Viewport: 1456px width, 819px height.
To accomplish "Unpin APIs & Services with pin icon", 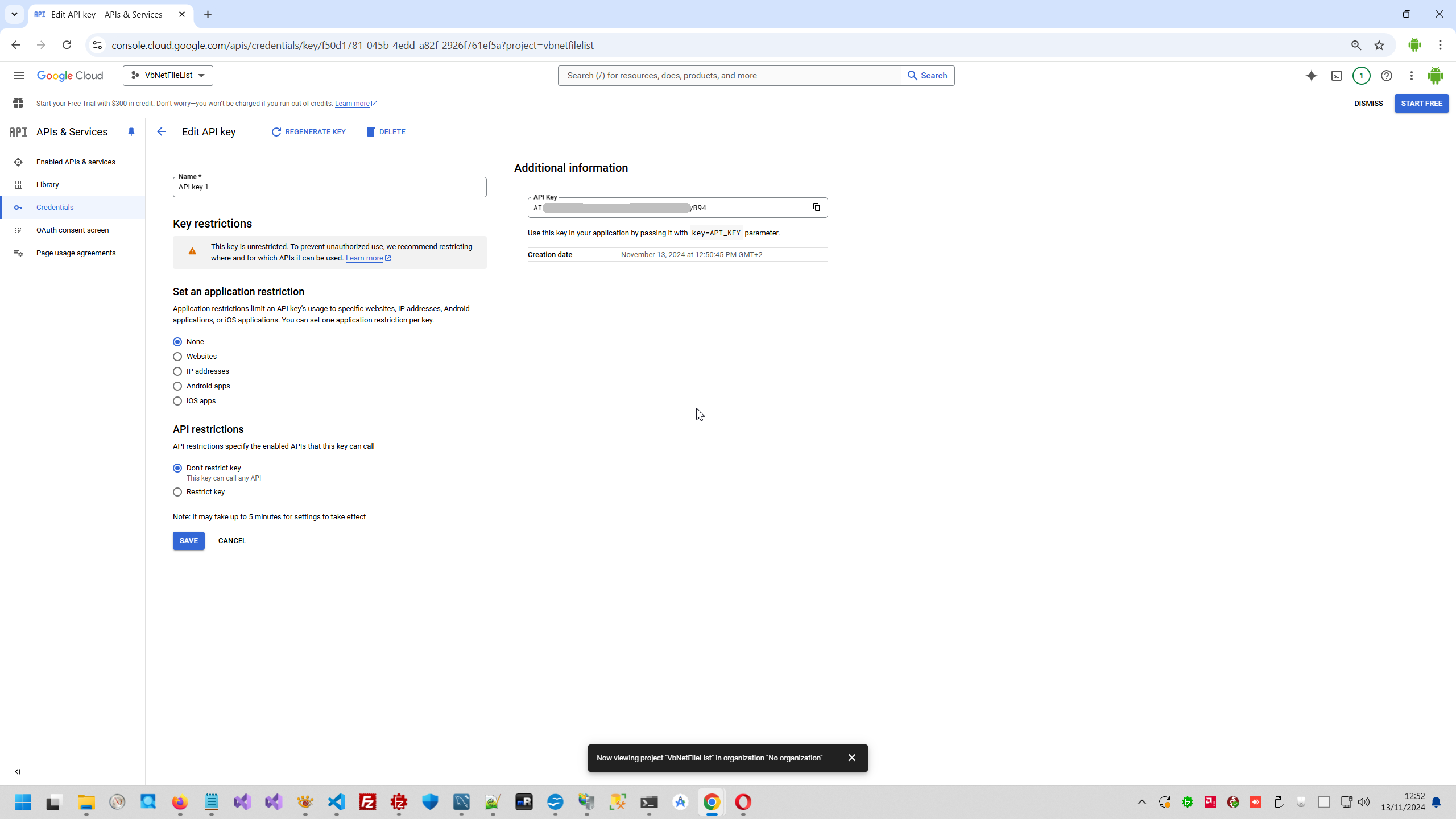I will tap(131, 132).
